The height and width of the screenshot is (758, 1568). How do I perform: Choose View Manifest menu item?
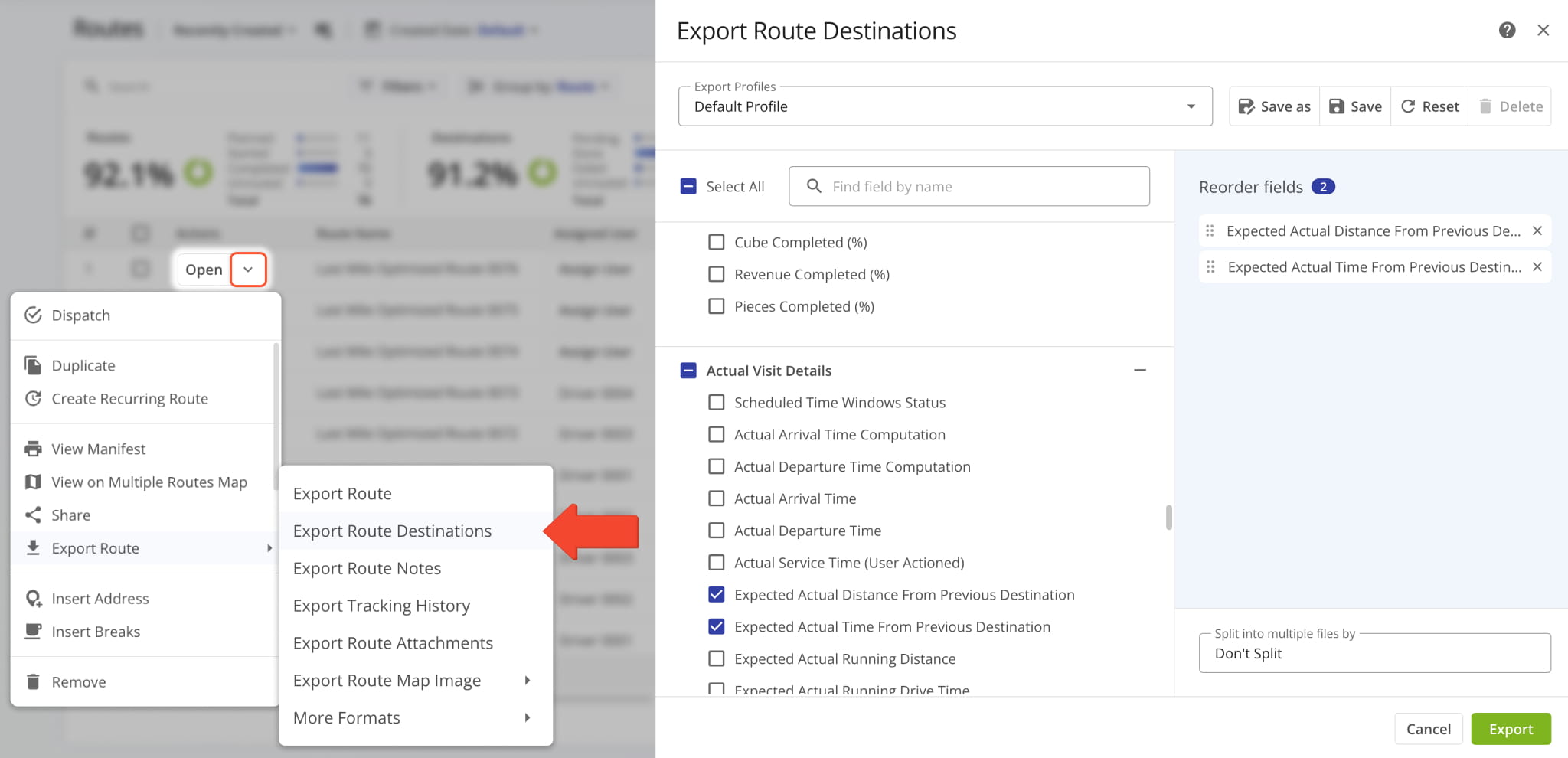tap(142, 449)
